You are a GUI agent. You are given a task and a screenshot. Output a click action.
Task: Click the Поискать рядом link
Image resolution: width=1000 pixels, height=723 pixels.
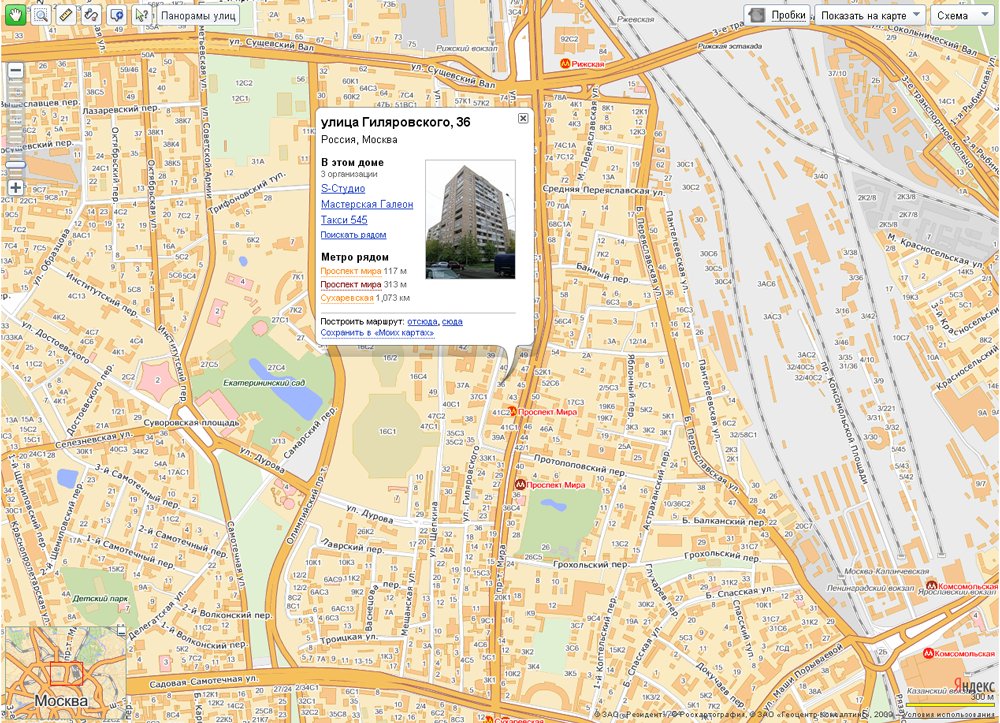(353, 235)
